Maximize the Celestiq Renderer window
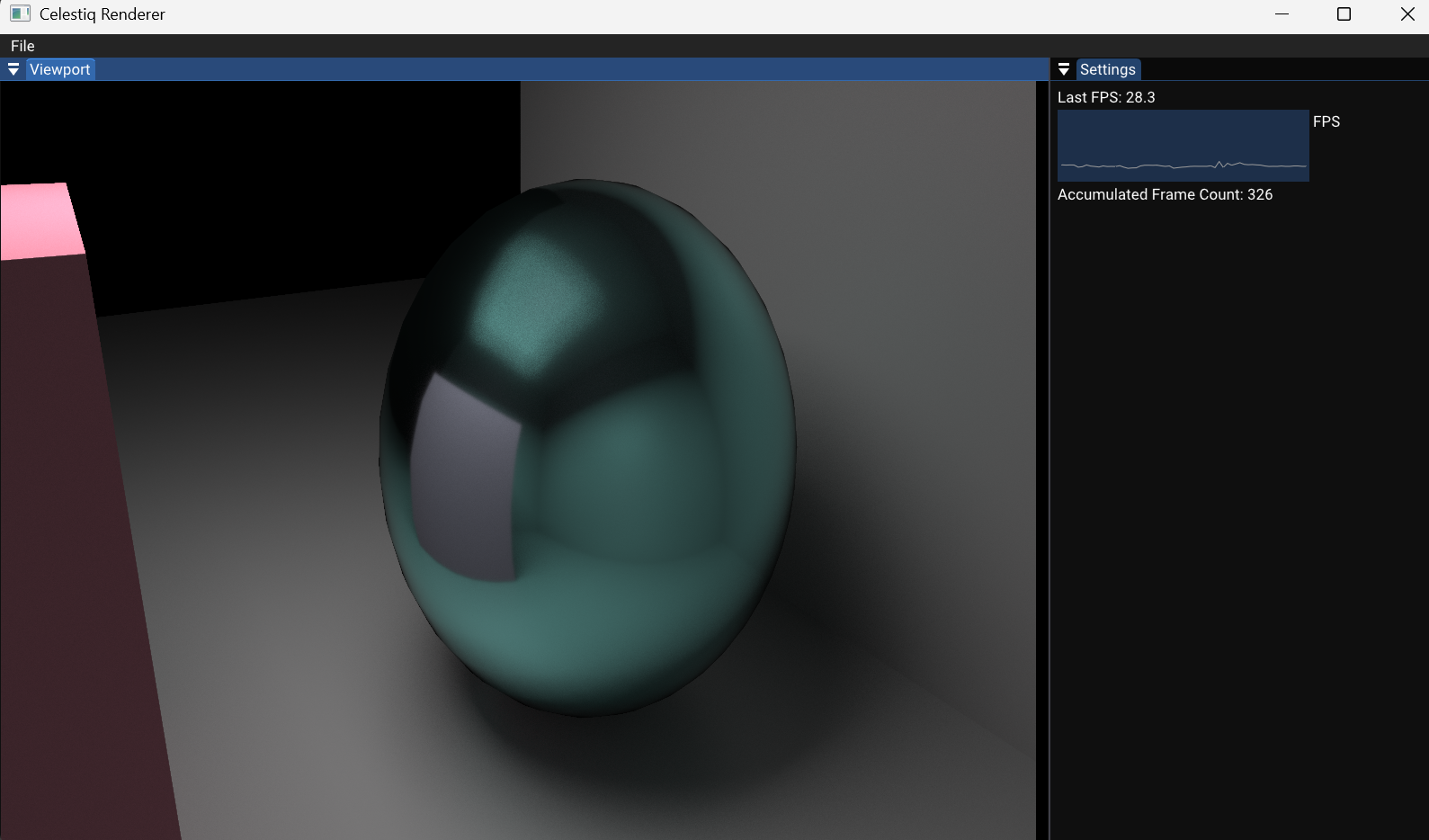Screen dimensions: 1429x840 click(1344, 14)
